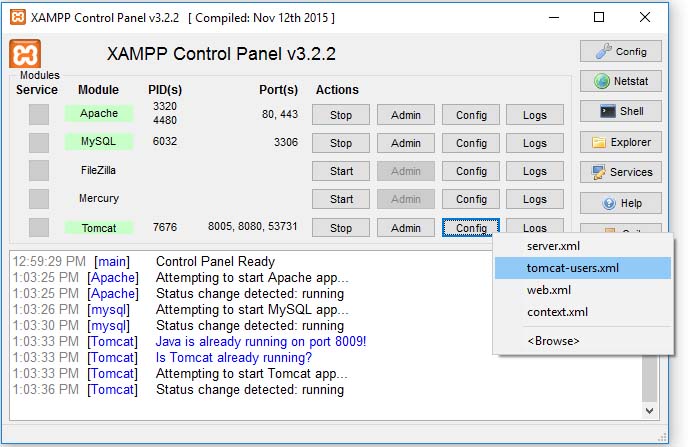Minimize the XAMPP Control Panel window
The width and height of the screenshot is (688, 447).
coord(554,18)
